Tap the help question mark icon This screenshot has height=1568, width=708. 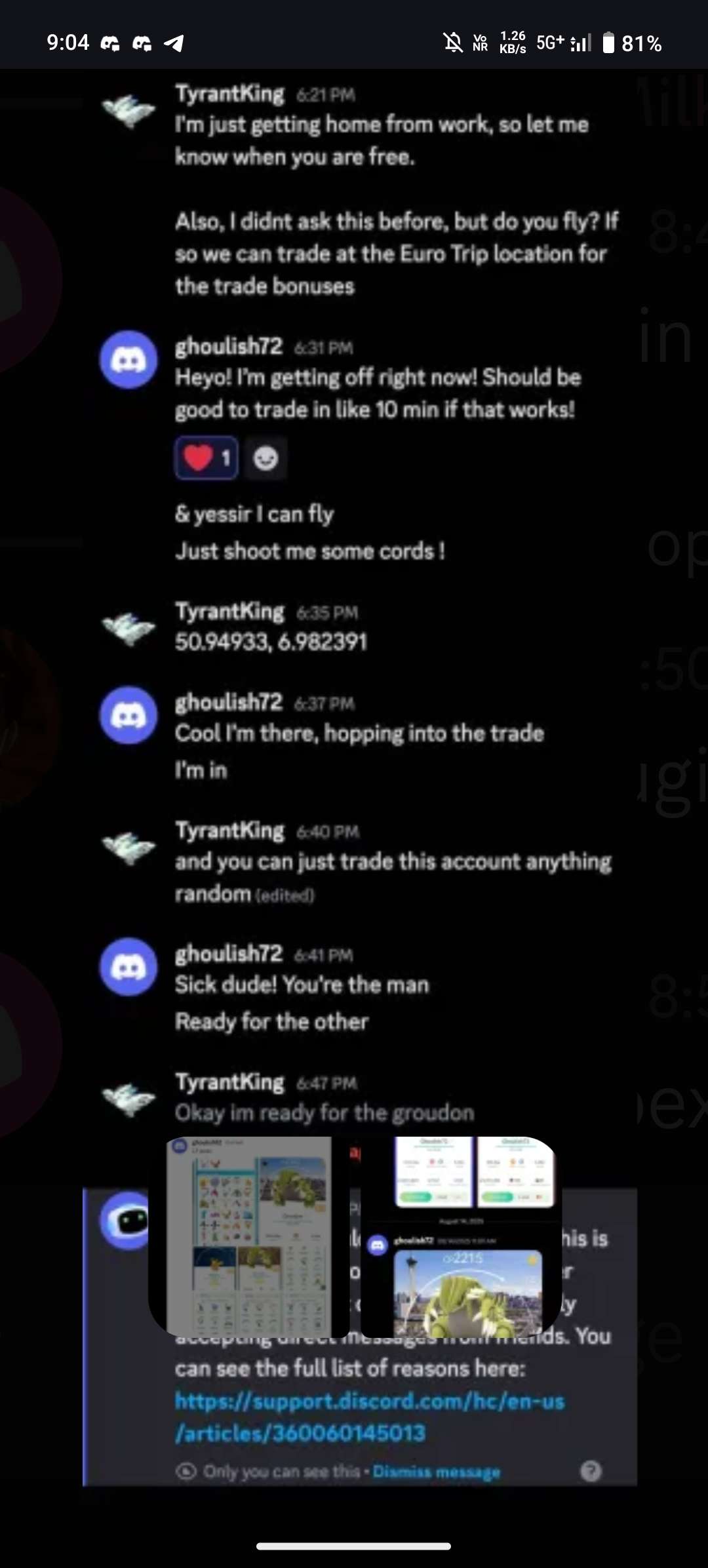click(x=591, y=1471)
